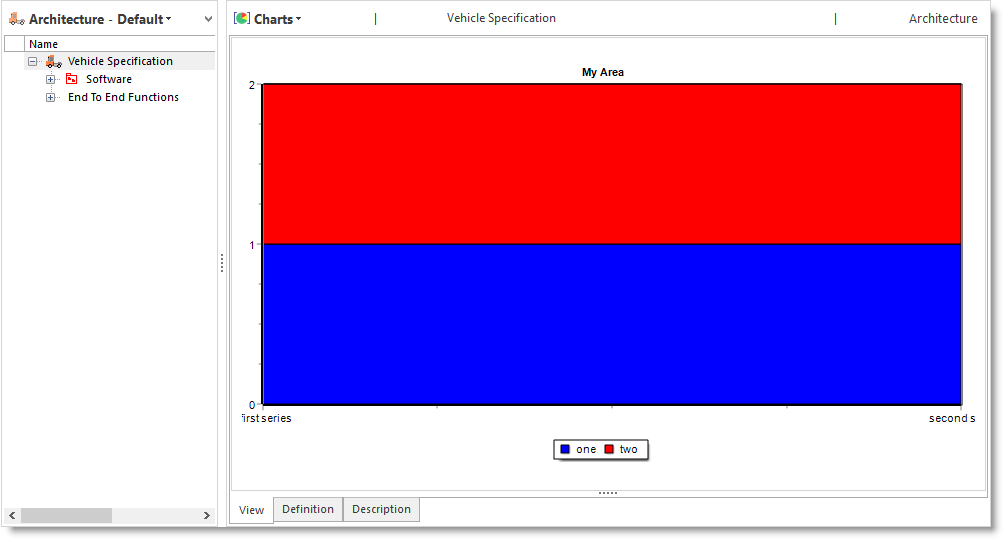Expand the End To End Functions node
The height and width of the screenshot is (539, 1003).
pyautogui.click(x=51, y=97)
